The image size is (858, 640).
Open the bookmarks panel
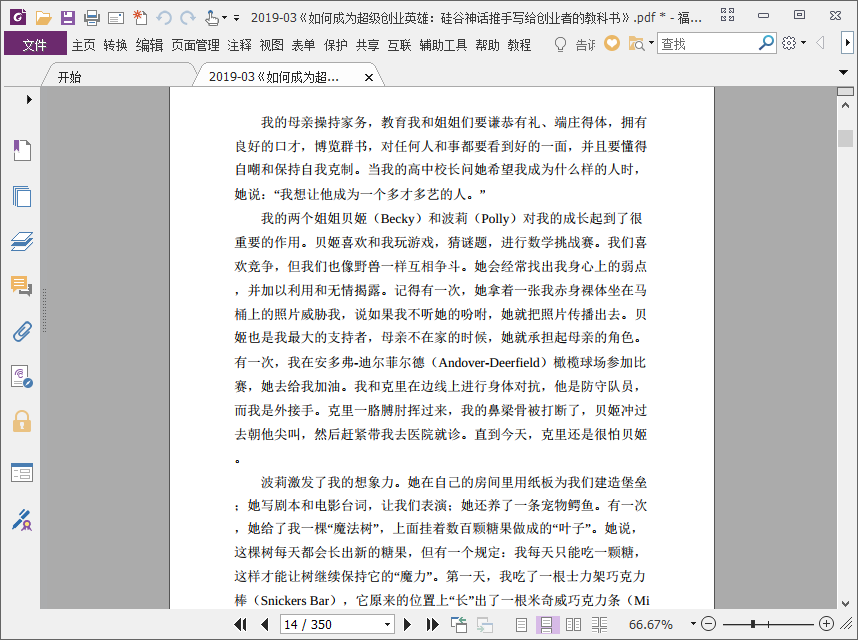click(x=22, y=150)
